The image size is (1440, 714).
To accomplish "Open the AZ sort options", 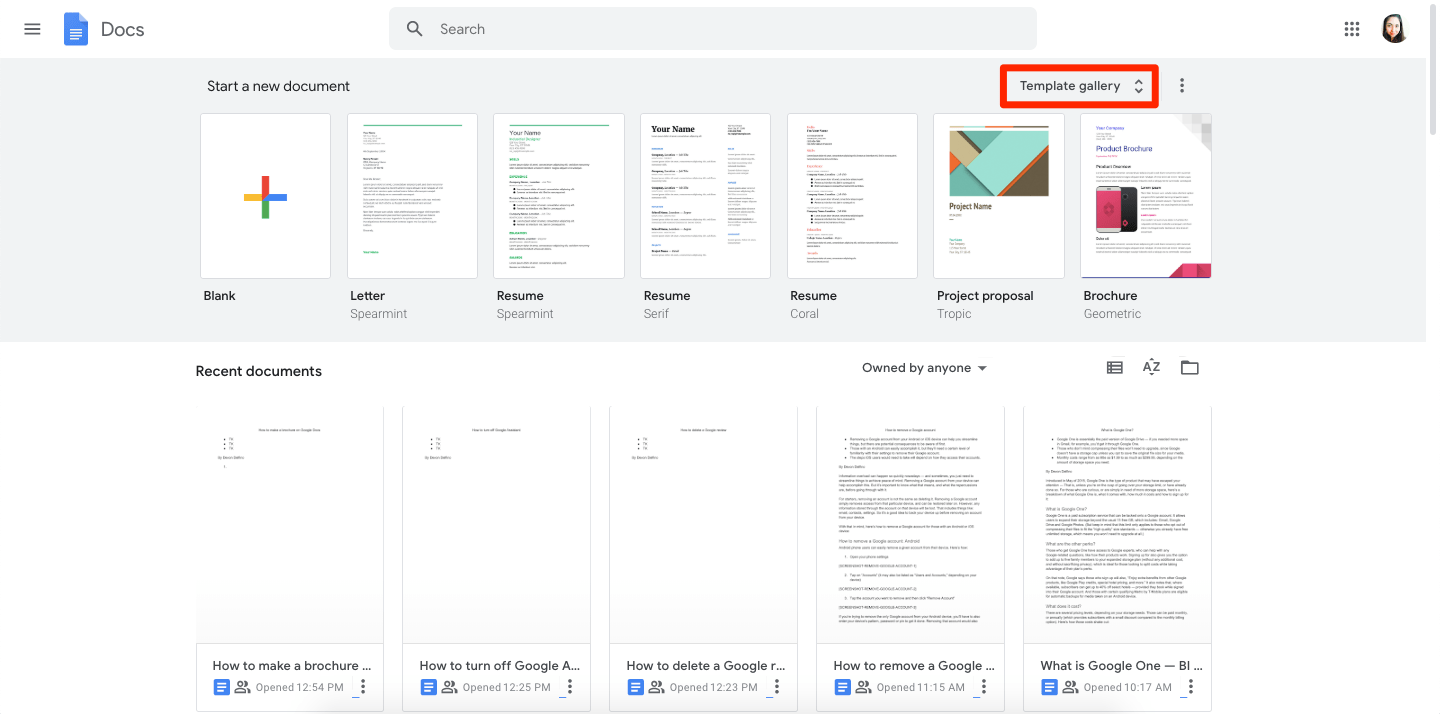I will 1152,367.
